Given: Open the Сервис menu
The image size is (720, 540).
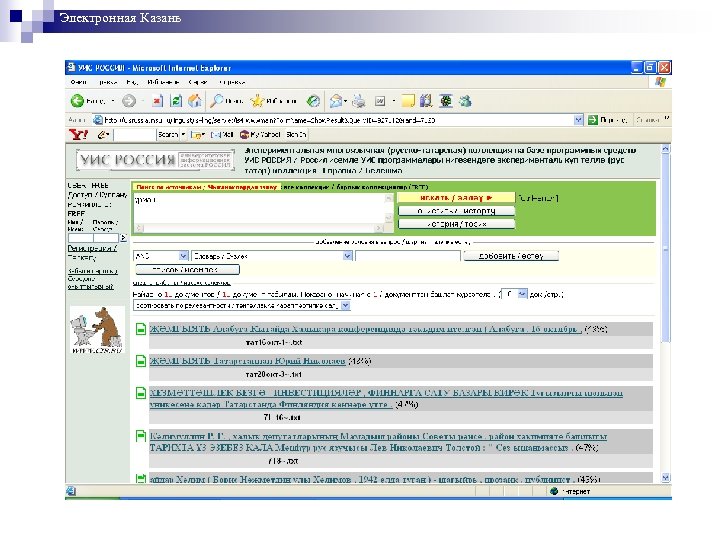Looking at the screenshot, I should (x=198, y=82).
